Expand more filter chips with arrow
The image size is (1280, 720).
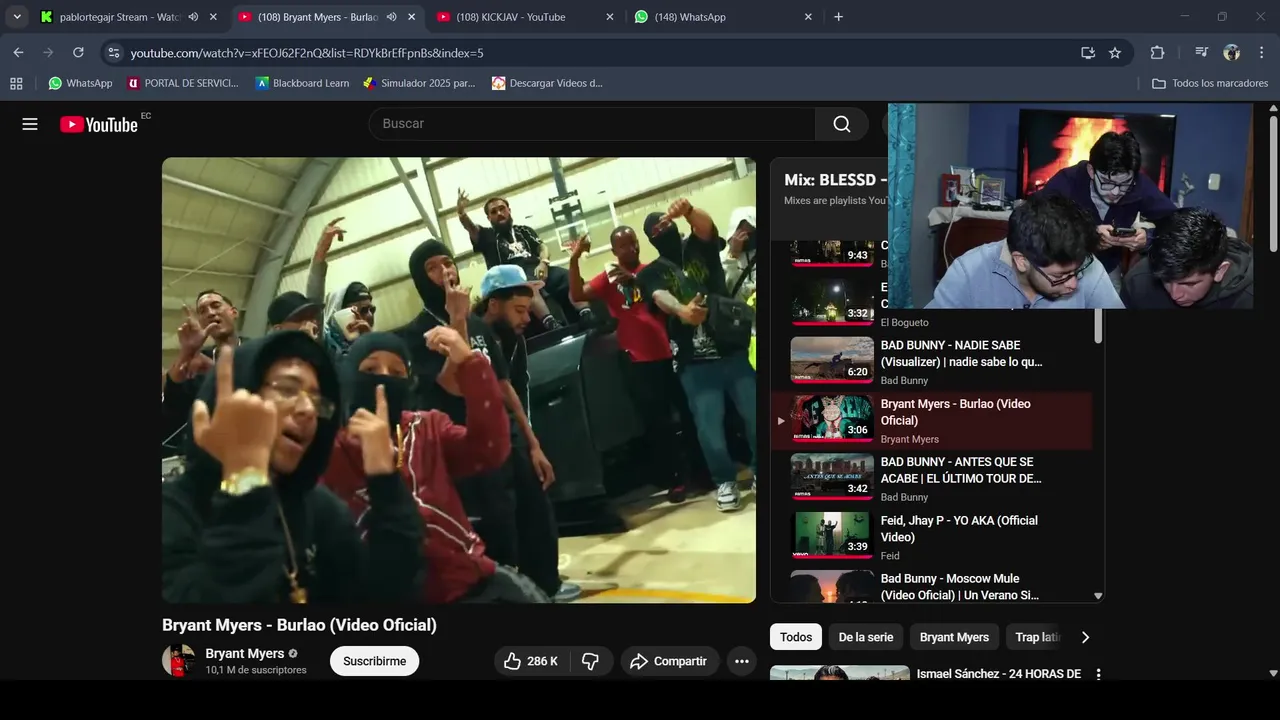[1085, 637]
